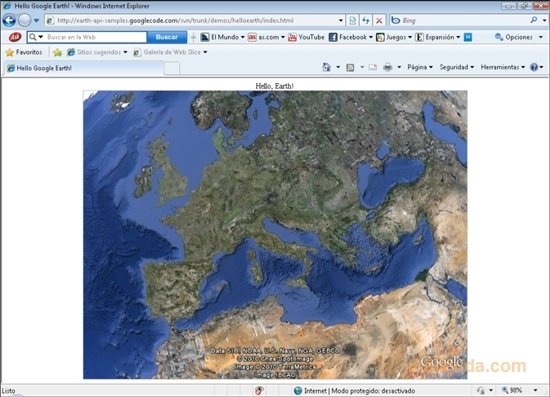Open the Herramientas menu

tap(503, 67)
